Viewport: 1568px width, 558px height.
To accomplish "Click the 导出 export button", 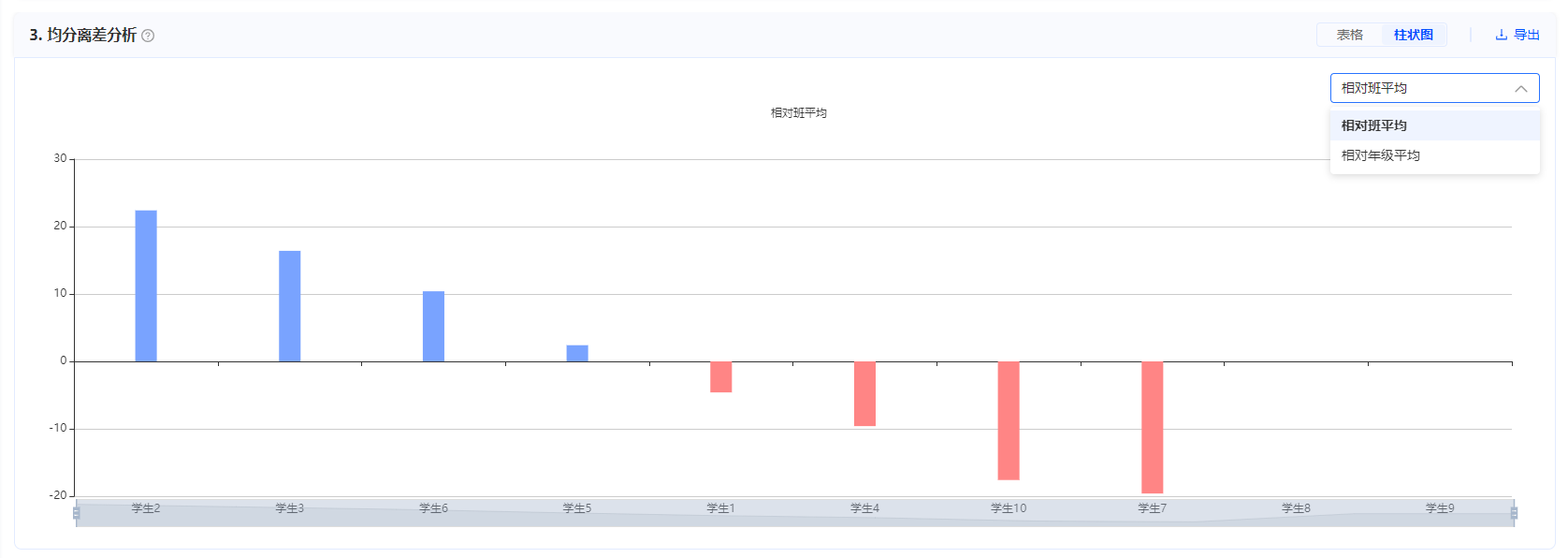I will pyautogui.click(x=1517, y=35).
